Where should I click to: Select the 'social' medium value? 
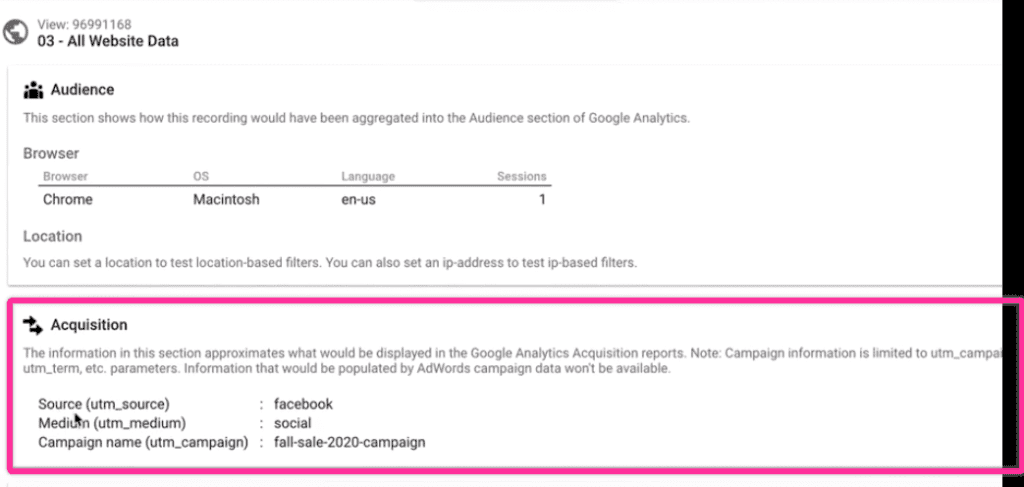(x=293, y=423)
